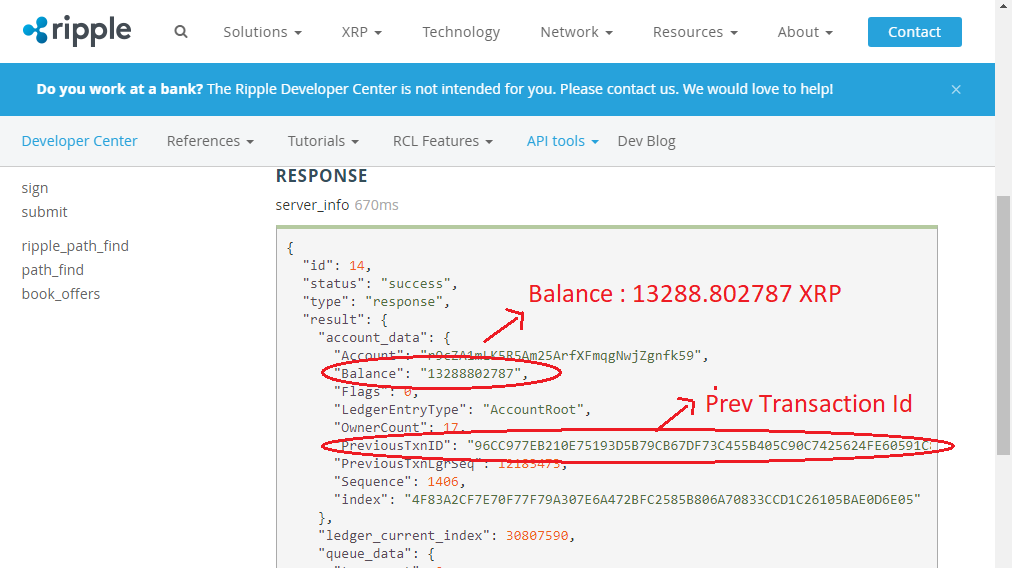Click the "queue_data" key line
This screenshot has width=1012, height=568.
click(x=376, y=554)
